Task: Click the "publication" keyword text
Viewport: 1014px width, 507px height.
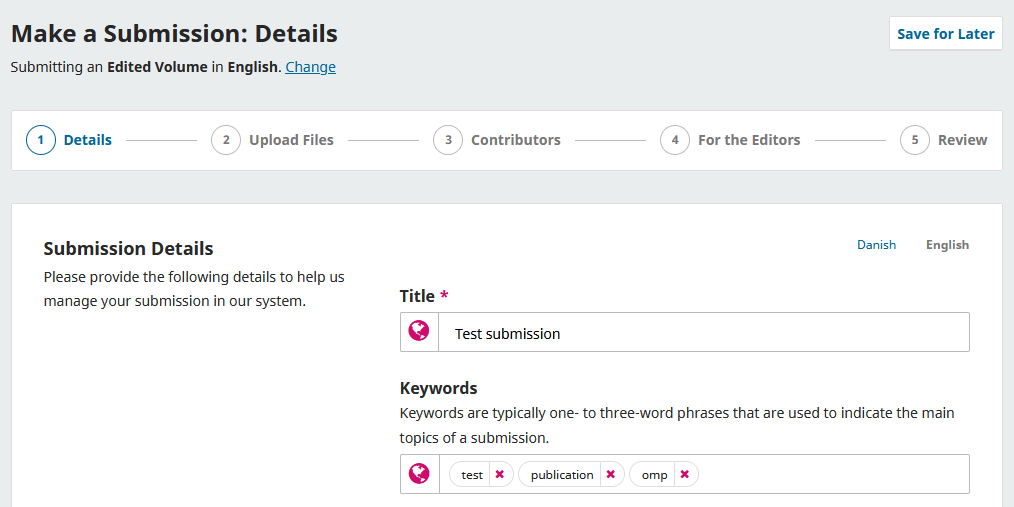Action: [x=562, y=475]
